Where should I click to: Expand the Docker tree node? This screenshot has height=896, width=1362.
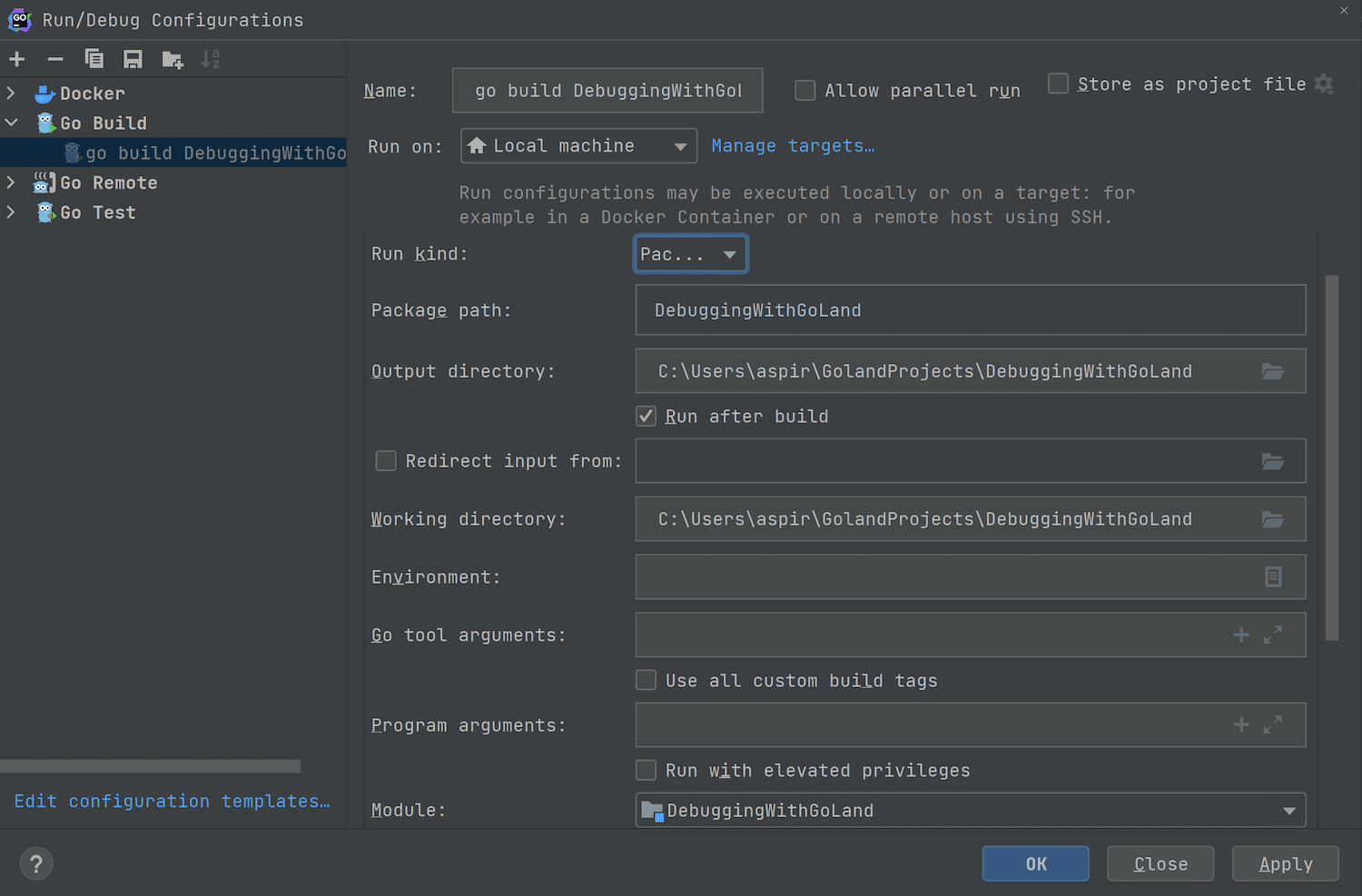tap(11, 93)
